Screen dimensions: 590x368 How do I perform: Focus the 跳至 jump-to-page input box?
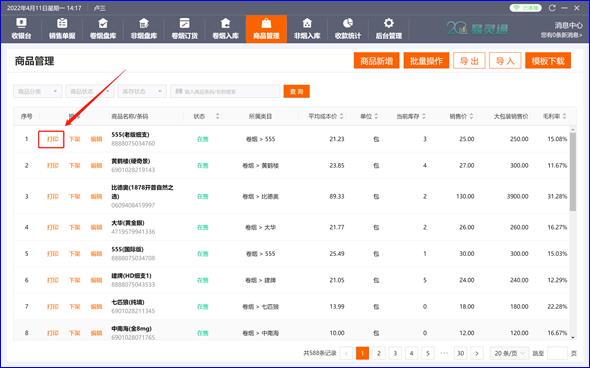[557, 353]
